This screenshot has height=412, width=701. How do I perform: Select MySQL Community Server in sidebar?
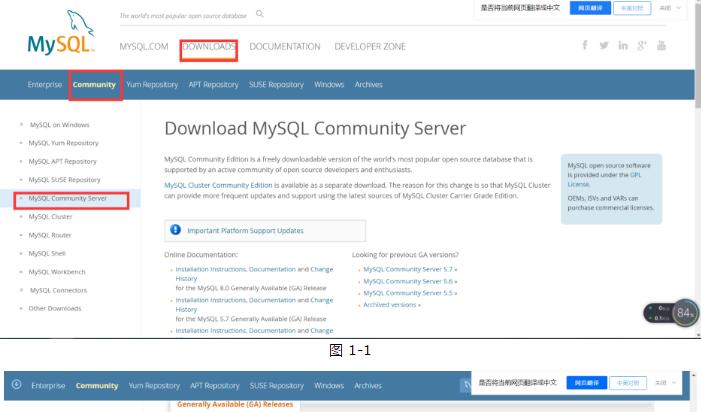(68, 198)
